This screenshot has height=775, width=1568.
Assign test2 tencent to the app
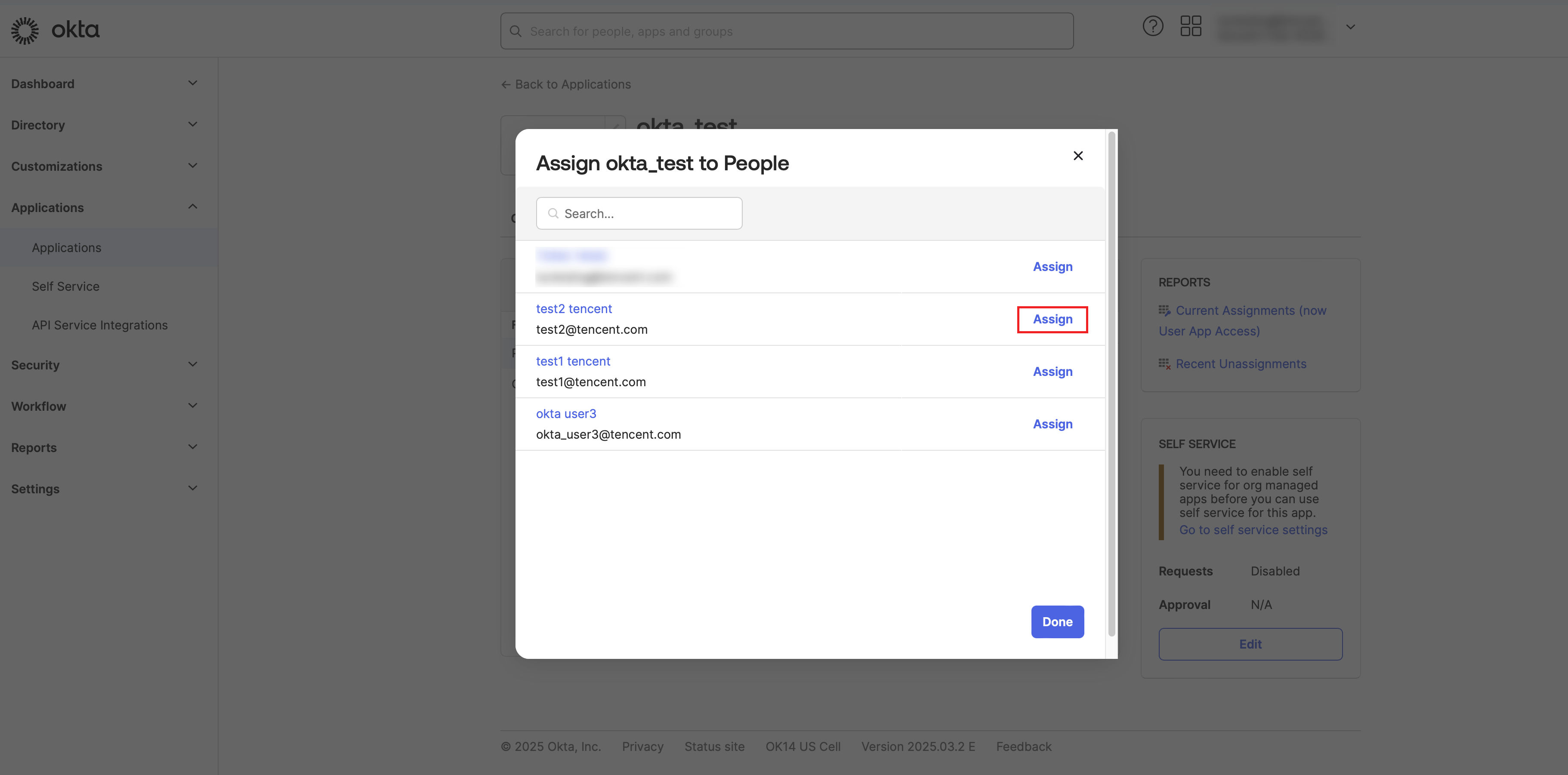coord(1052,320)
